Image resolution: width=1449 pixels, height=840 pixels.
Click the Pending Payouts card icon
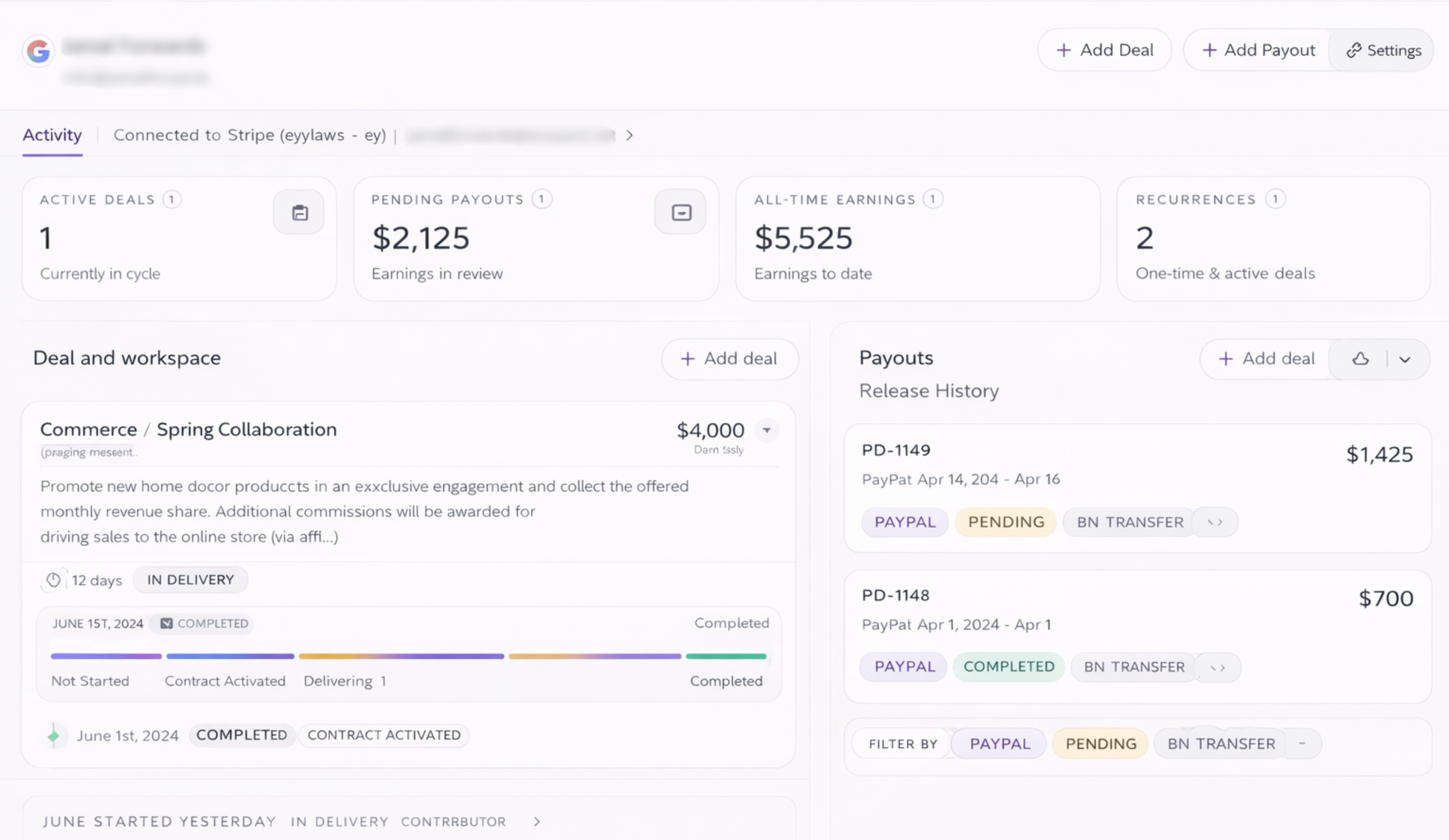(681, 213)
